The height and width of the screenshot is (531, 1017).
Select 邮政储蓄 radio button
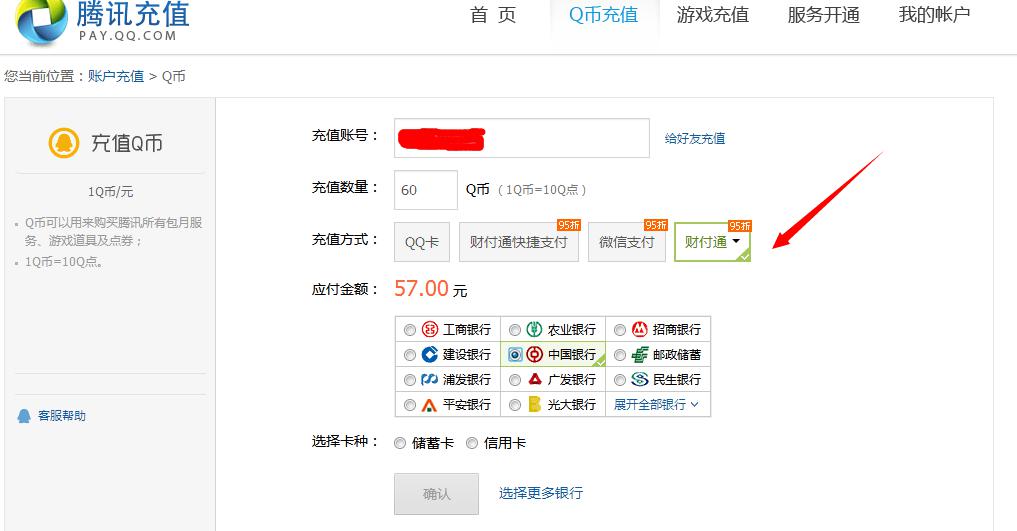pyautogui.click(x=619, y=355)
